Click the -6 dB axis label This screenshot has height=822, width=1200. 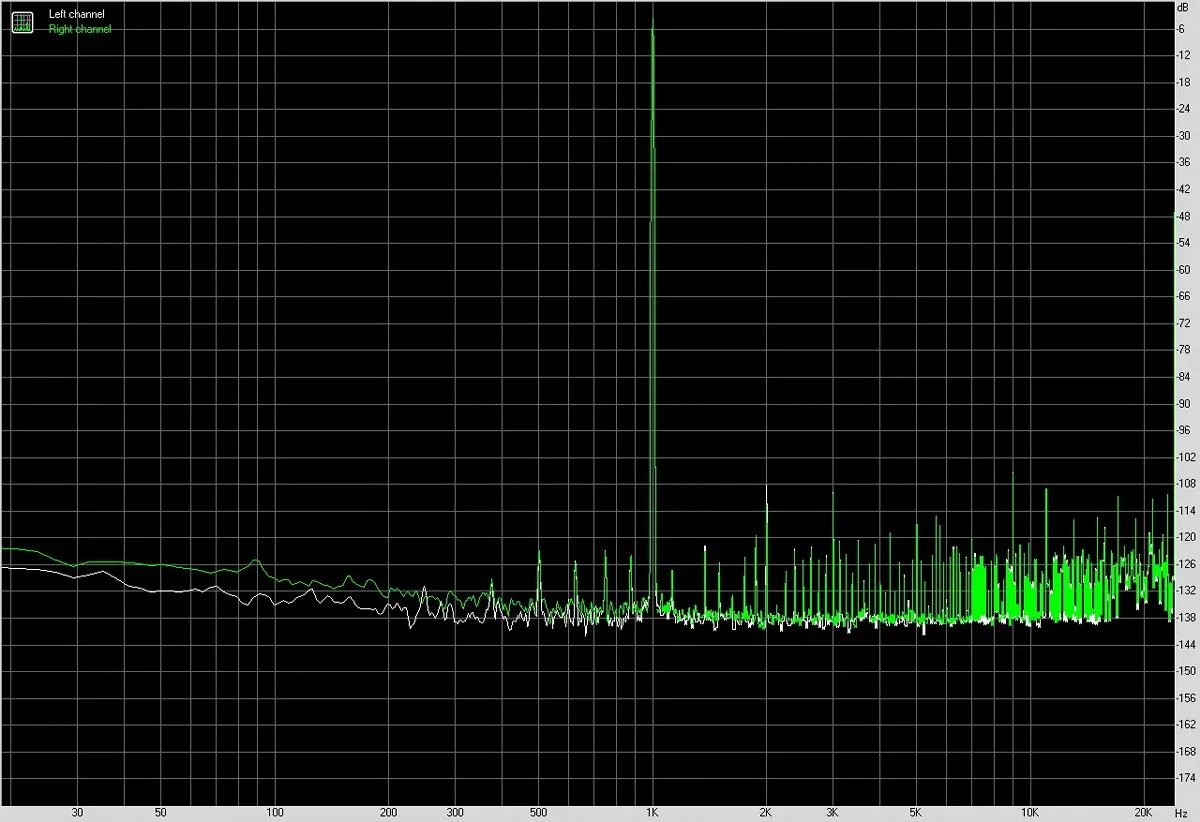coord(1183,28)
